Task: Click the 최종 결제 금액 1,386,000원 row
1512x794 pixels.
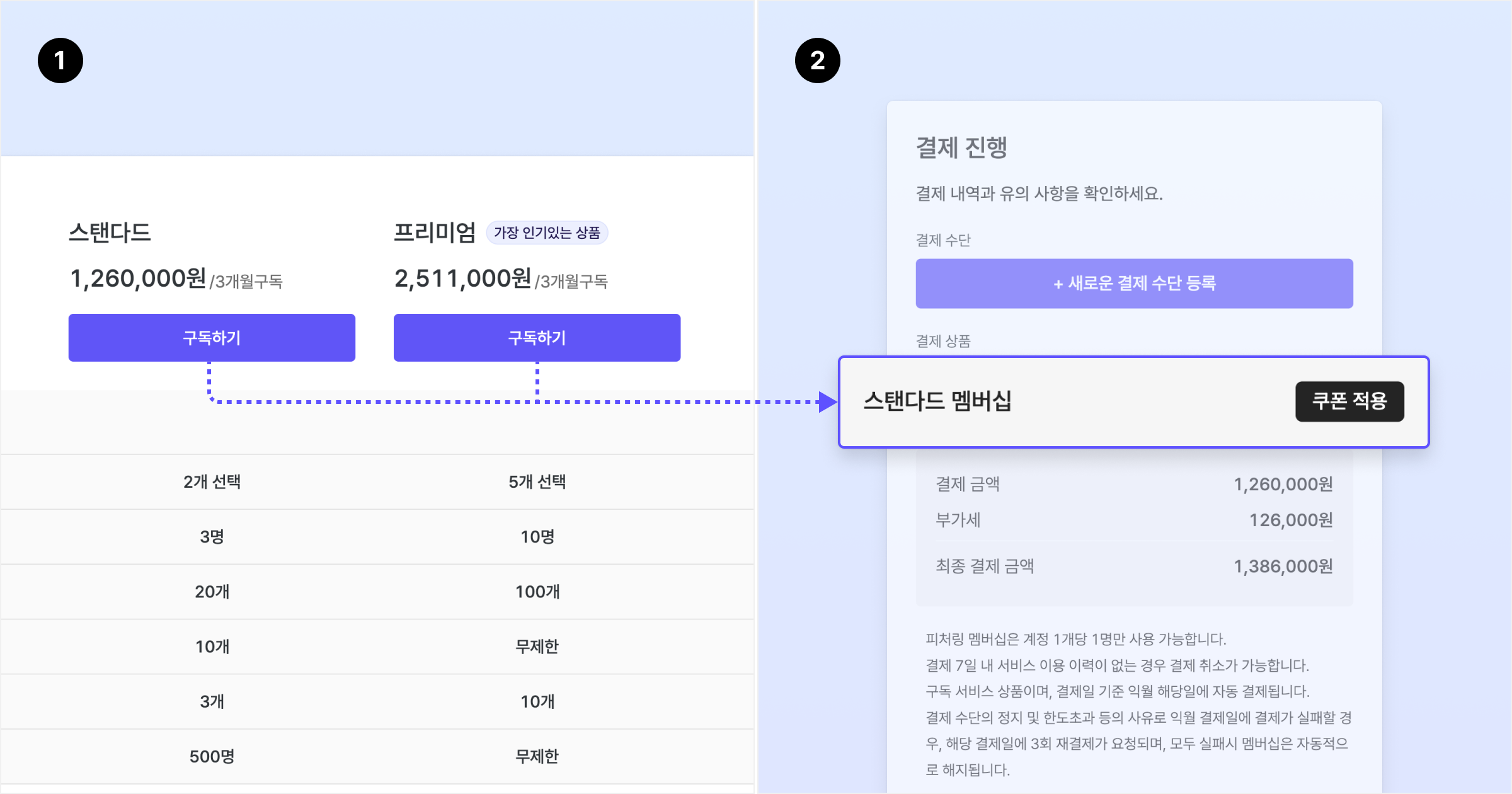Action: pyautogui.click(x=1134, y=566)
